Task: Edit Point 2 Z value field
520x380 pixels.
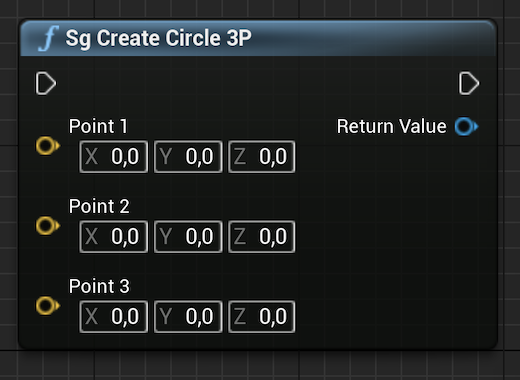Action: coord(262,237)
